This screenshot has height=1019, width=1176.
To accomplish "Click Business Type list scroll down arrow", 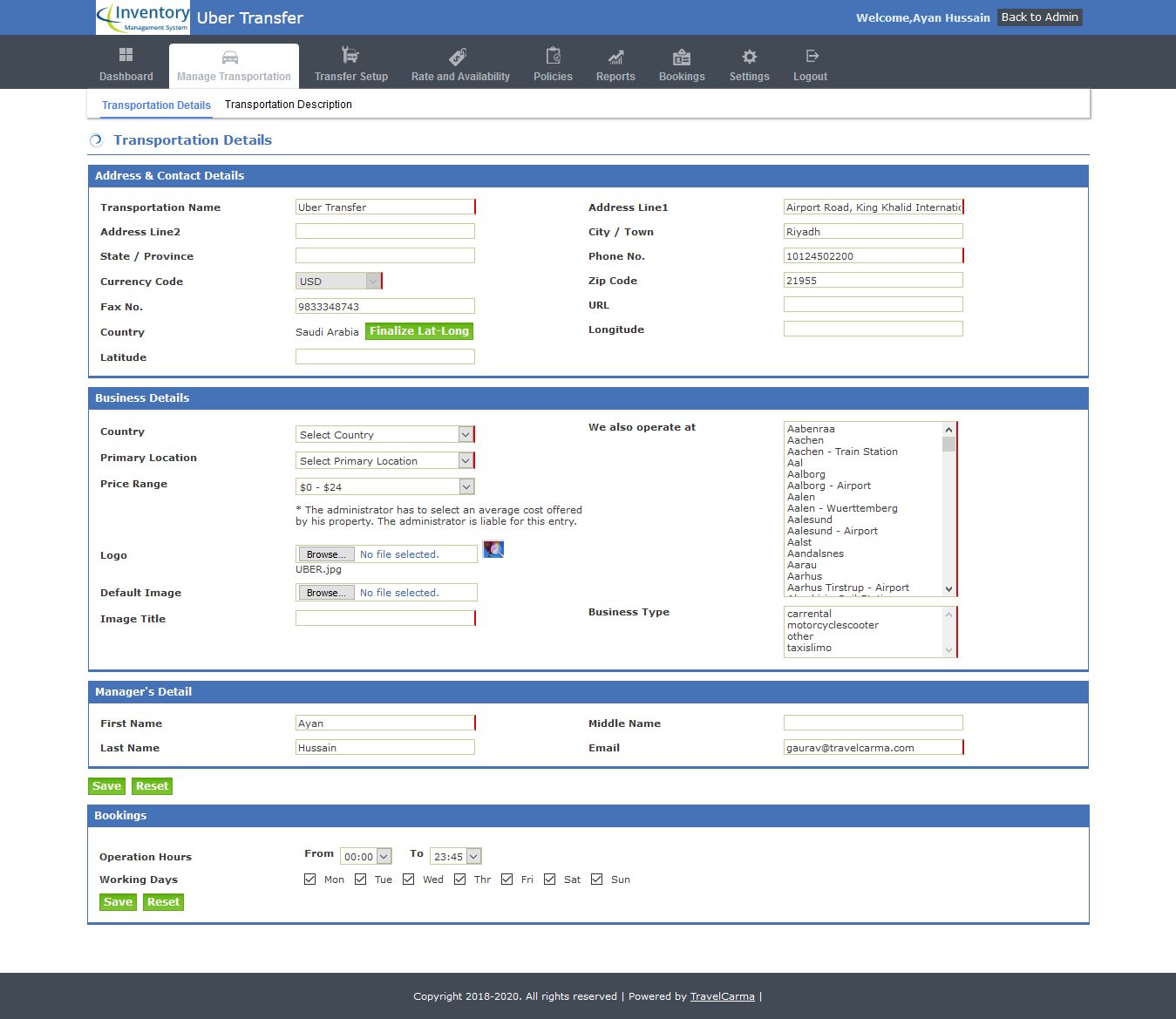I will pos(948,650).
